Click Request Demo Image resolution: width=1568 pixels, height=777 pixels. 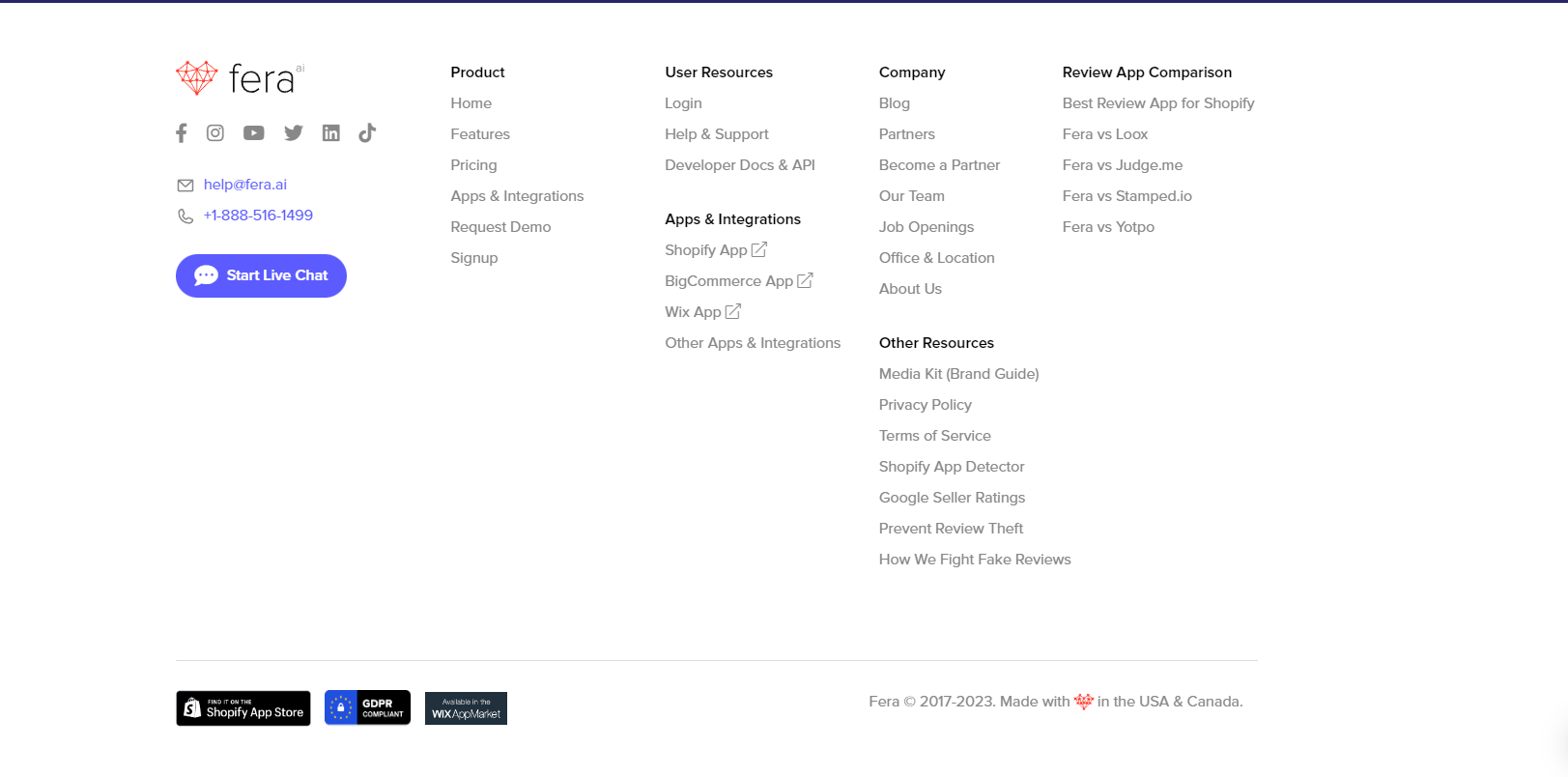click(x=500, y=227)
